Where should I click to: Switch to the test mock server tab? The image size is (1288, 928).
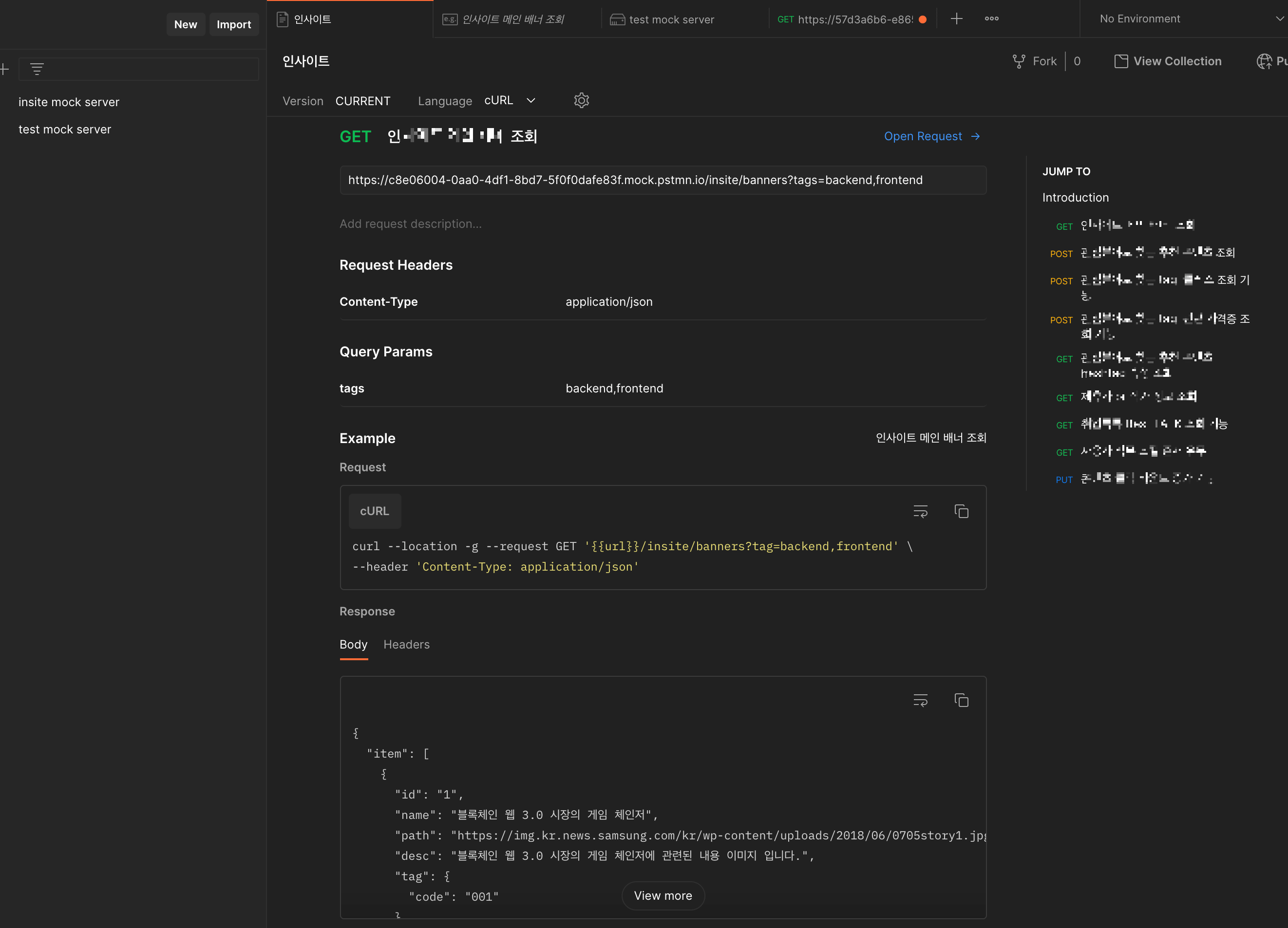(x=671, y=19)
